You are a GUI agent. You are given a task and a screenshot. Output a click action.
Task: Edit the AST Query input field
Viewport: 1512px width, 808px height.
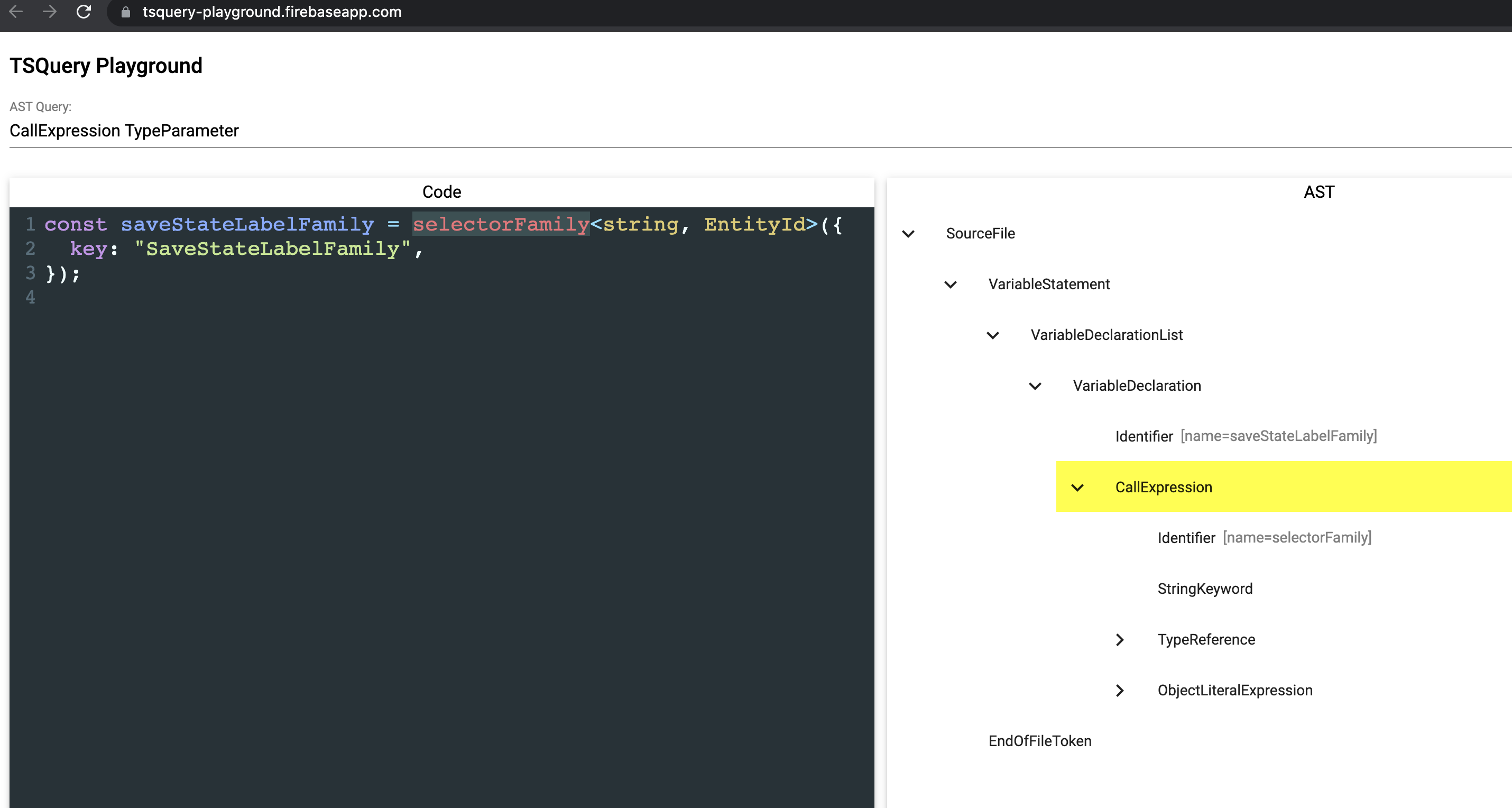pos(761,131)
